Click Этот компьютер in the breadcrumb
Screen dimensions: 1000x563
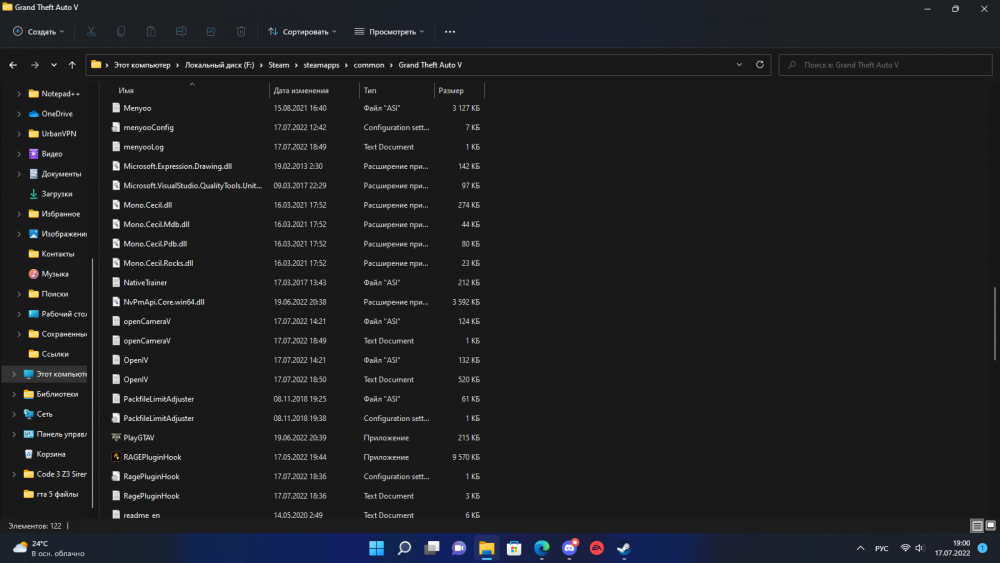click(142, 65)
